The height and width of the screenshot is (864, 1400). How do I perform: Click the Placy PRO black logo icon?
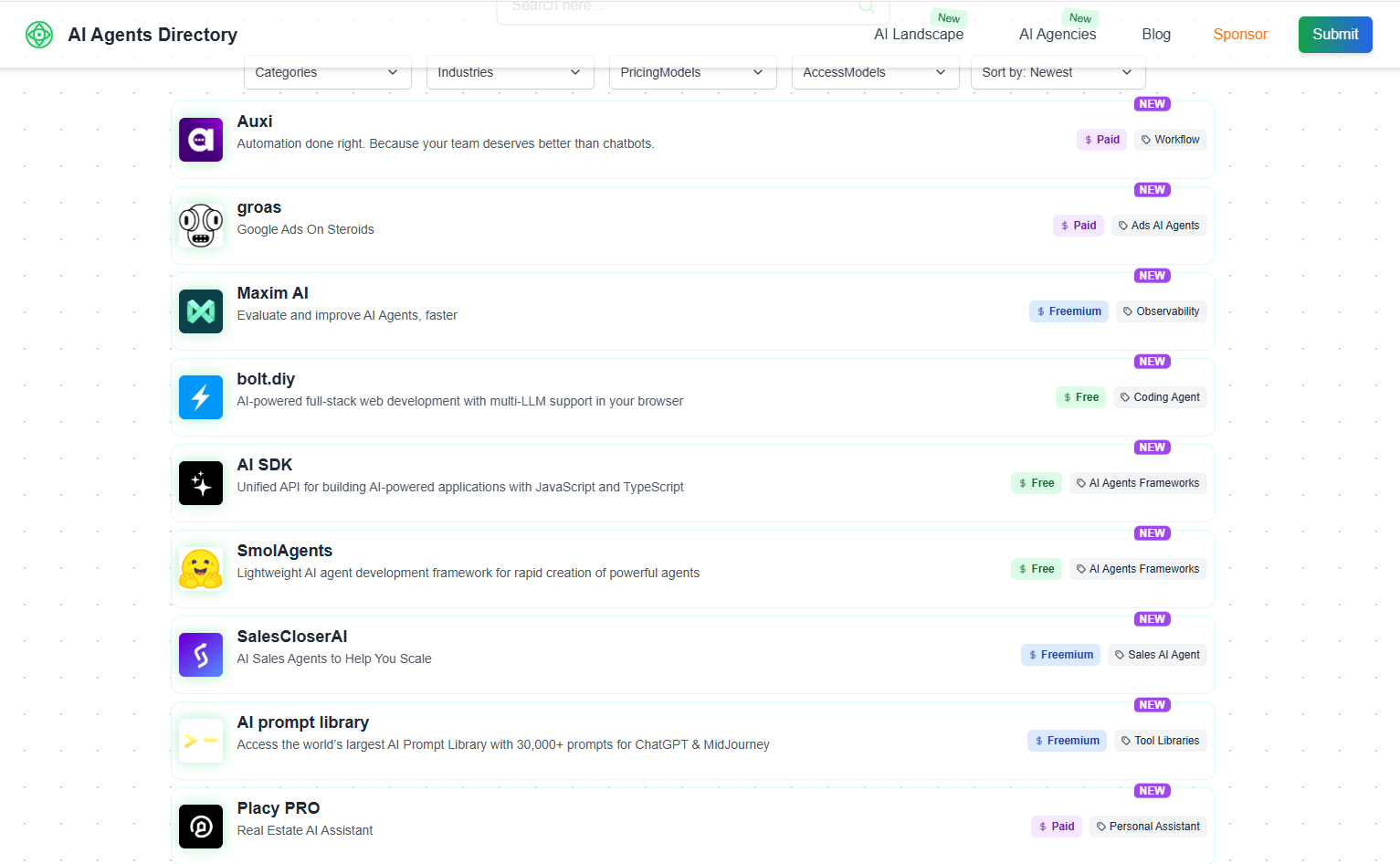click(x=201, y=827)
